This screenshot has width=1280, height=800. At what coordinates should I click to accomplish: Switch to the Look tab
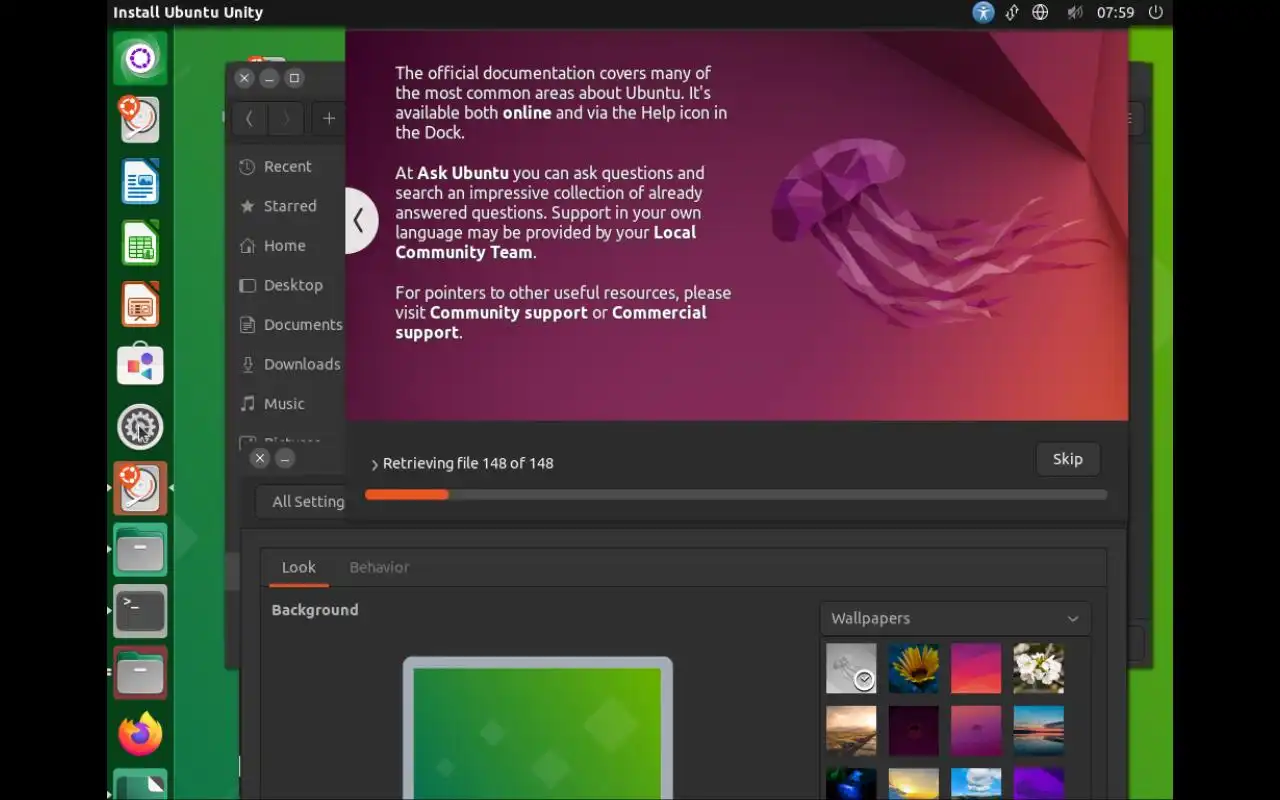coord(298,567)
